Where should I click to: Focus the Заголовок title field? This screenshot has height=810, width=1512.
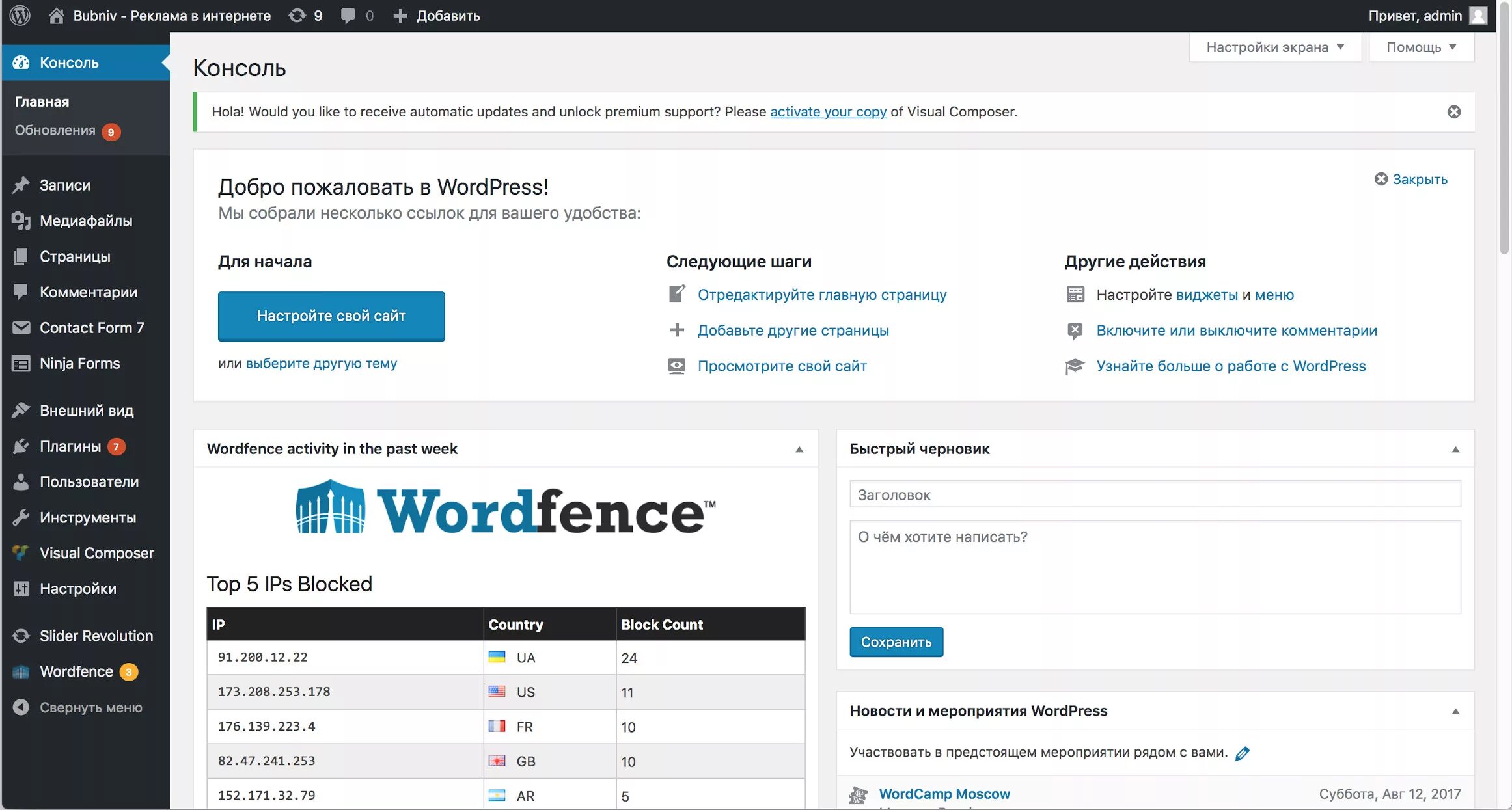click(1155, 494)
